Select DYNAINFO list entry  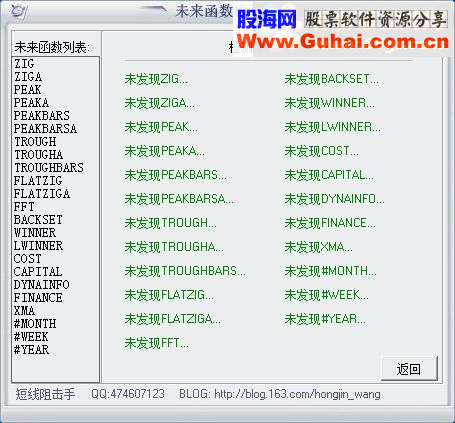(x=42, y=285)
